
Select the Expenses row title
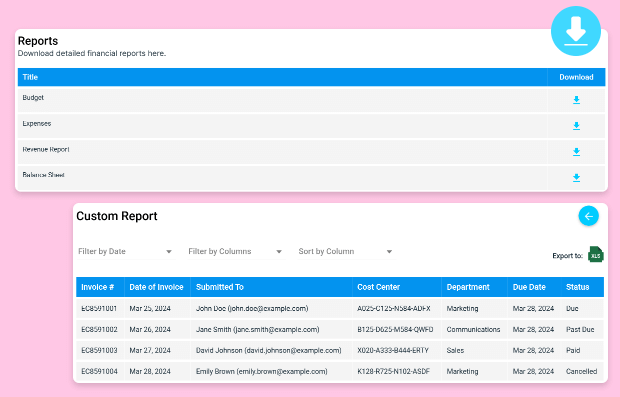[x=37, y=123]
